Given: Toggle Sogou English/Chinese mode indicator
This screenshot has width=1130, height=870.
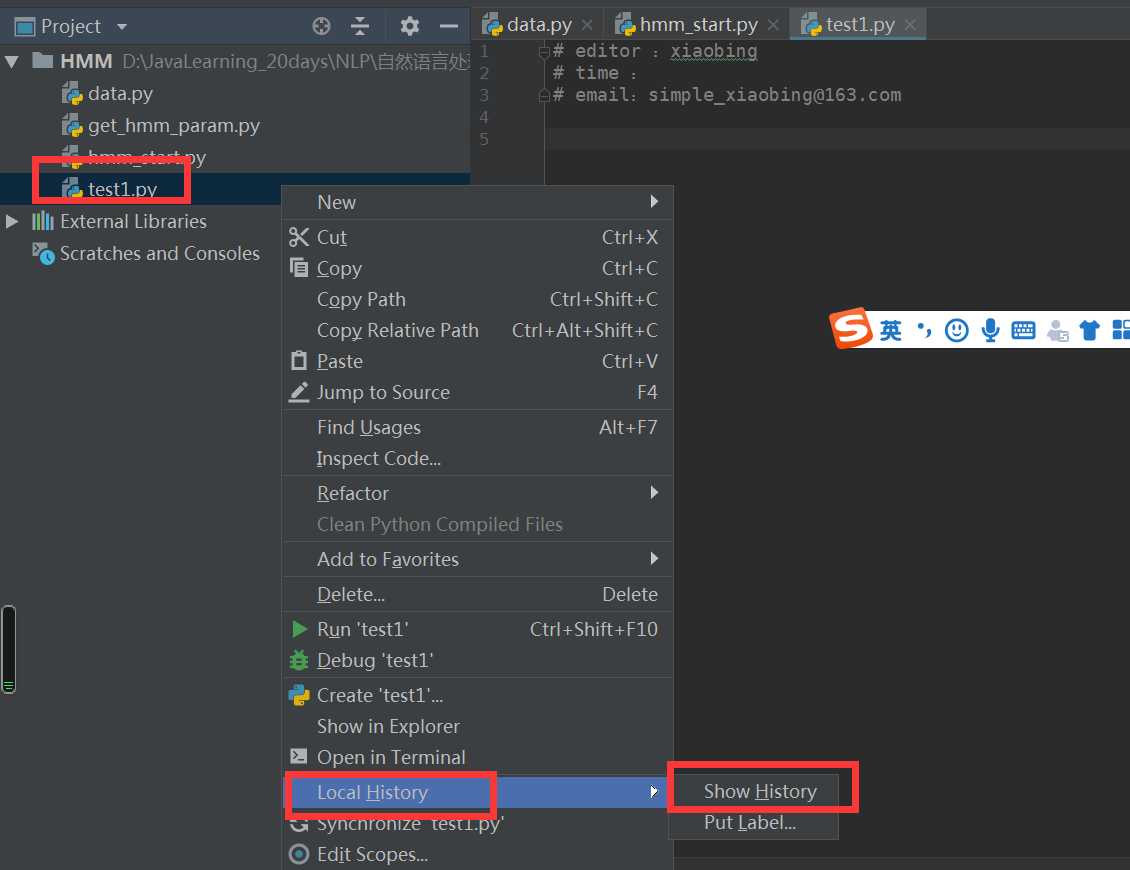Looking at the screenshot, I should click(x=890, y=331).
